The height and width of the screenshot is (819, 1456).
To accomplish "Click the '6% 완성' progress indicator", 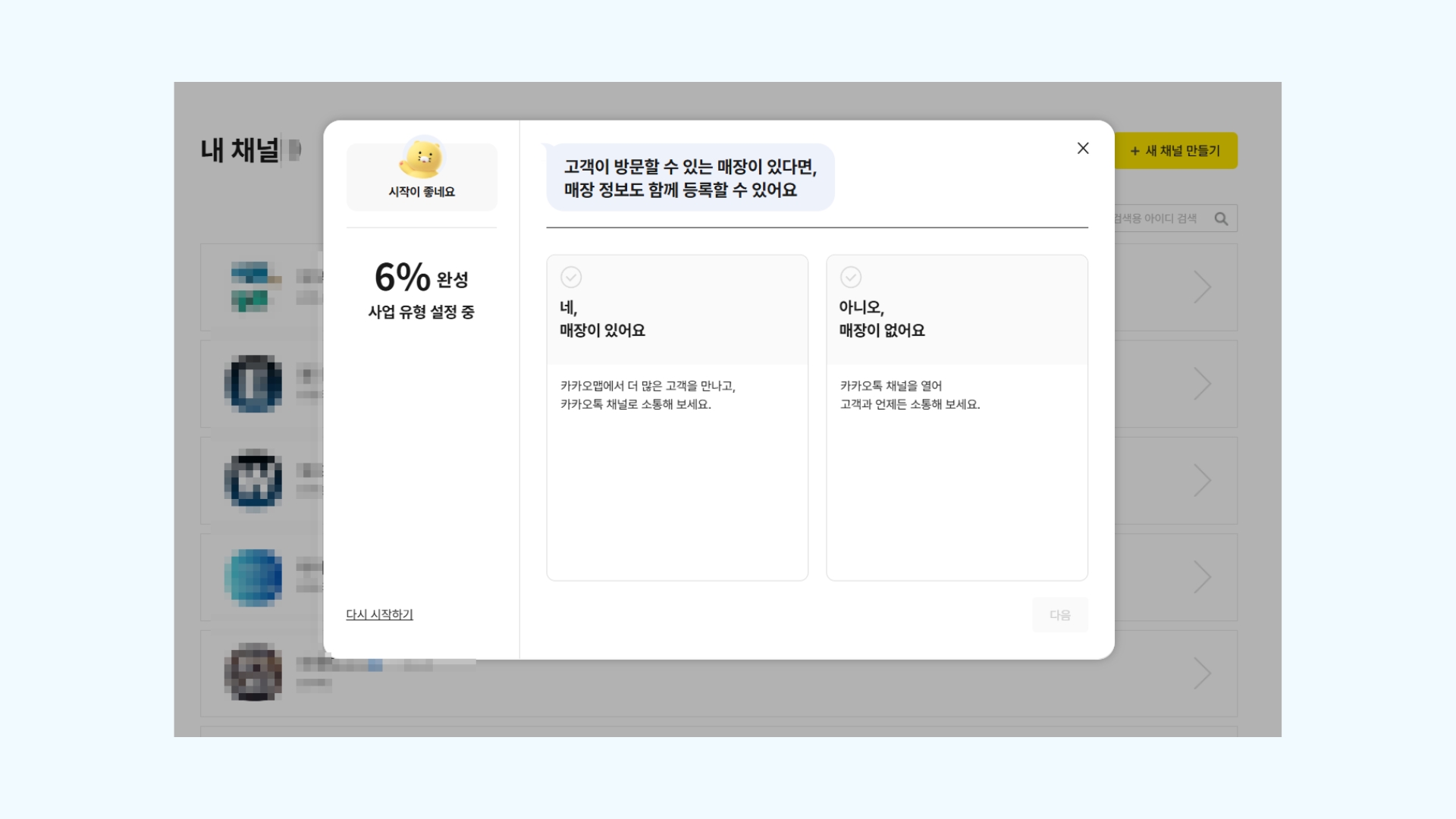I will tap(421, 278).
